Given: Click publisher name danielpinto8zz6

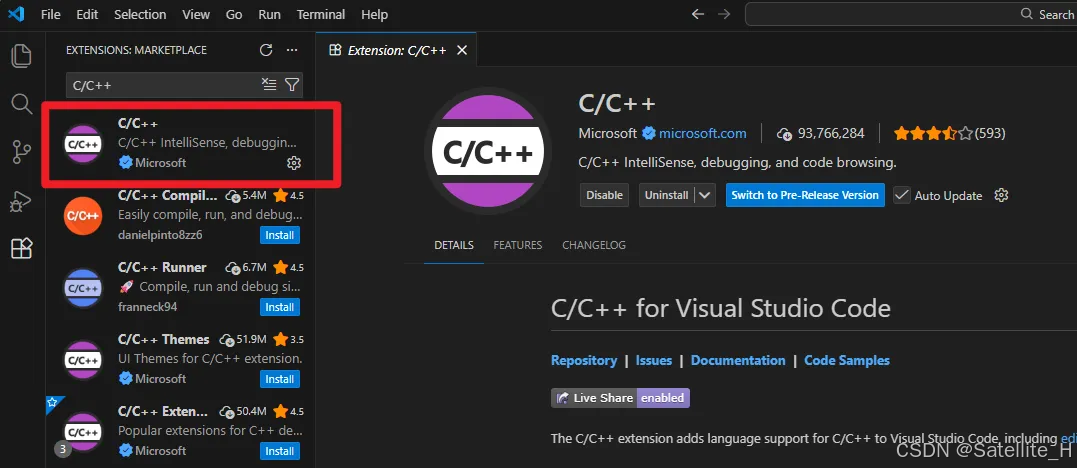Looking at the screenshot, I should click(x=160, y=235).
